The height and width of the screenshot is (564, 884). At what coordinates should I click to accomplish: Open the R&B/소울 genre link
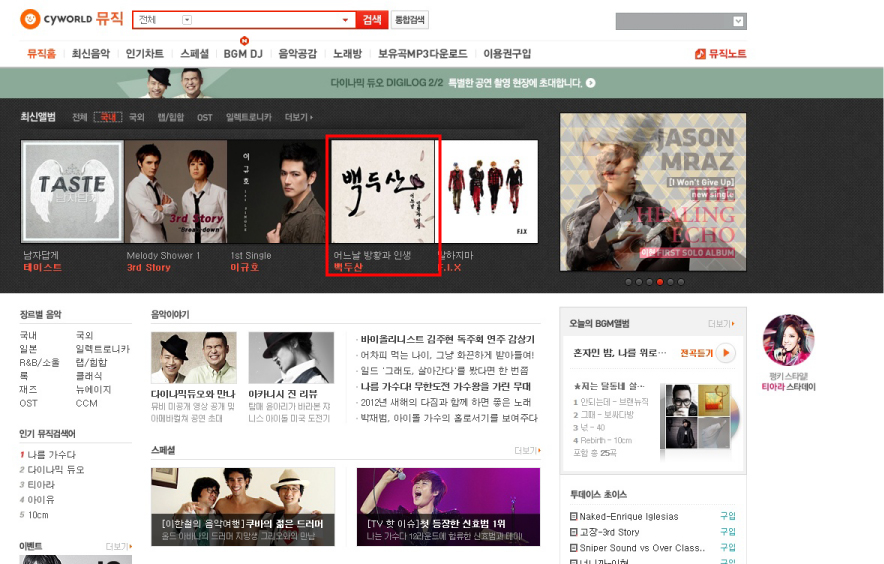(x=39, y=363)
